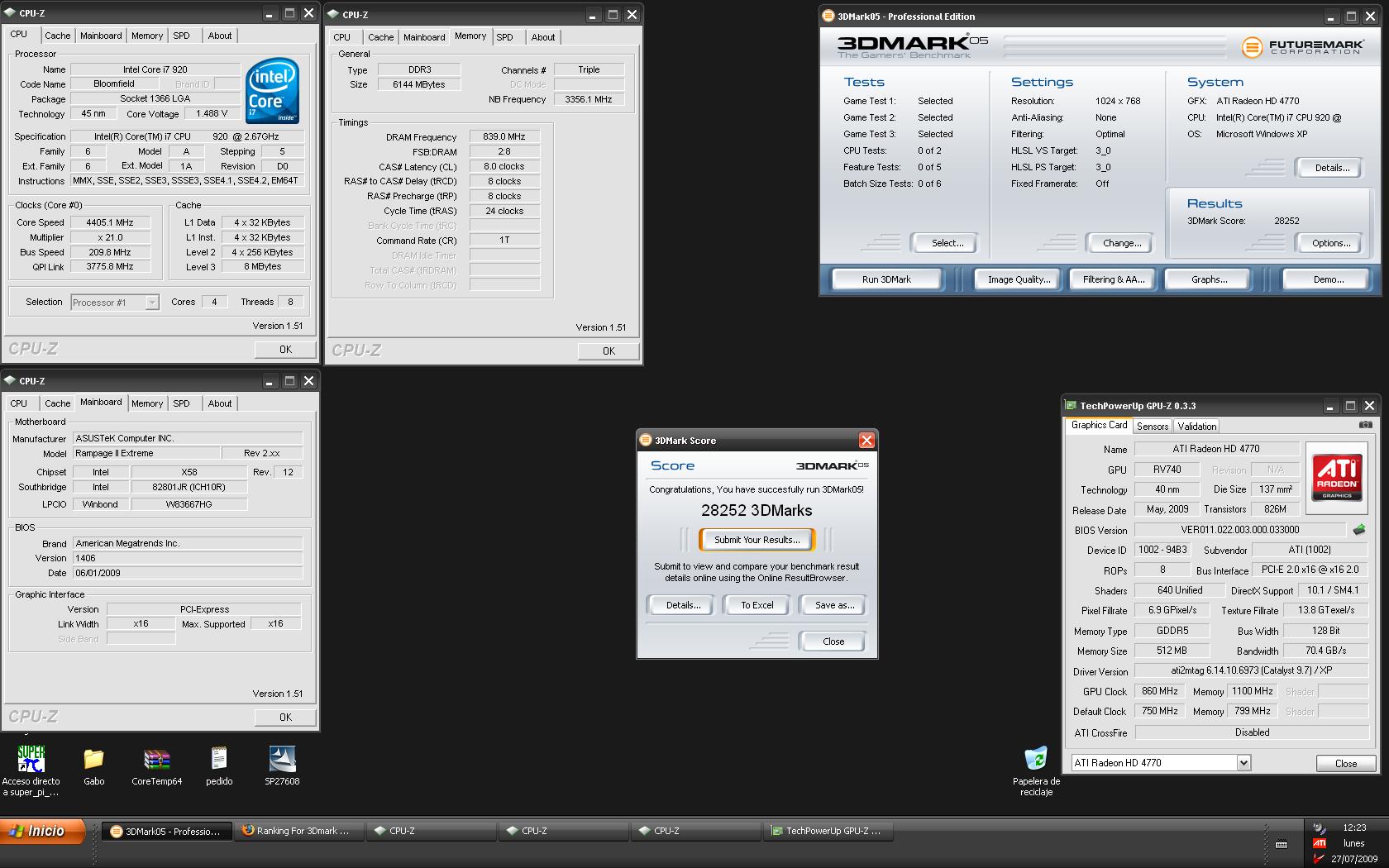Click the DRAM Frequency 839.0 MHz value
Image resolution: width=1389 pixels, height=868 pixels.
[x=504, y=137]
